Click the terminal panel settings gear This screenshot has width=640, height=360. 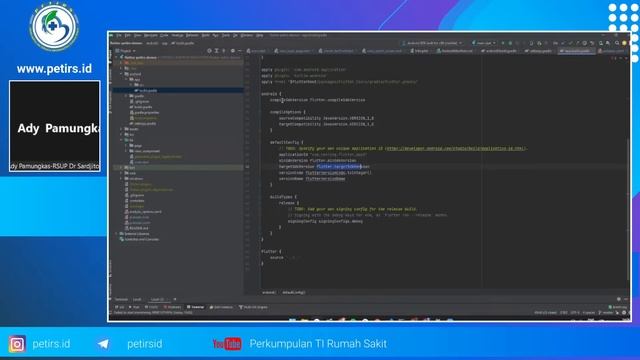[x=619, y=299]
